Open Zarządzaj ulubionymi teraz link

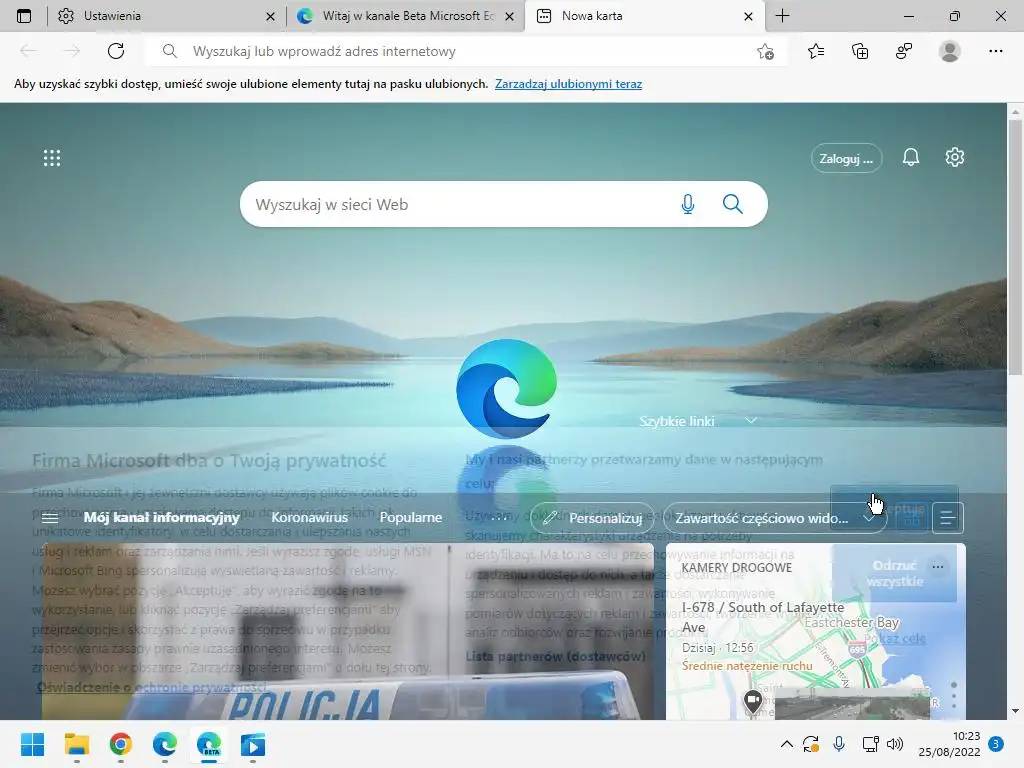pos(568,84)
